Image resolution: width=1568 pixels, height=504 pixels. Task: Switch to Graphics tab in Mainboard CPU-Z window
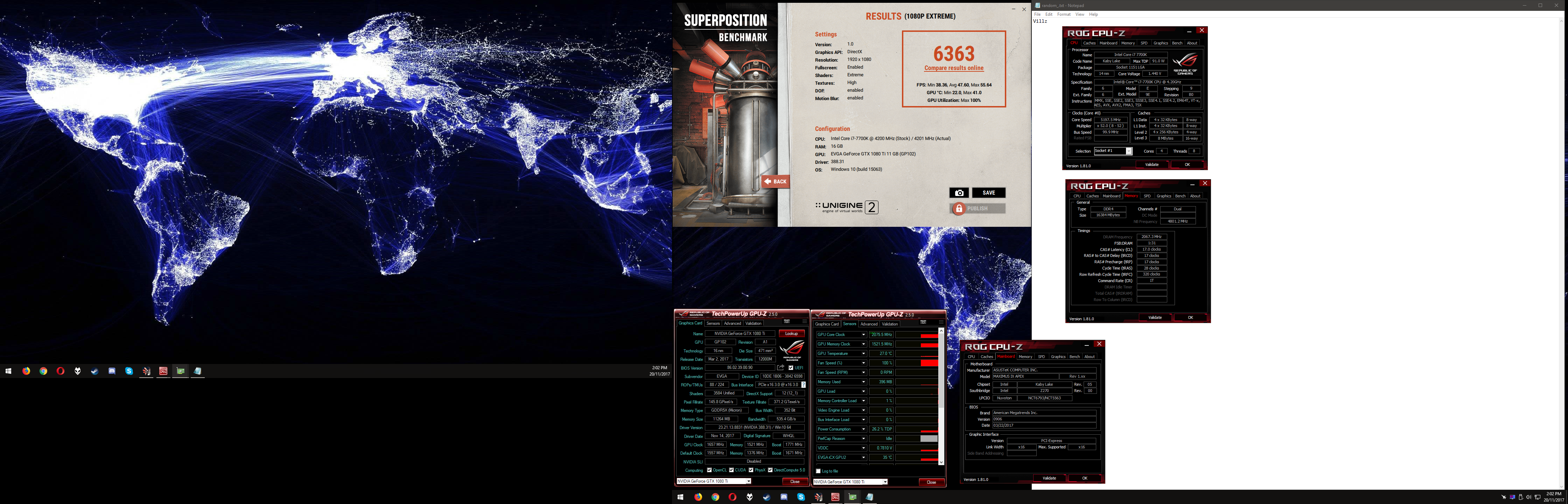[1058, 357]
